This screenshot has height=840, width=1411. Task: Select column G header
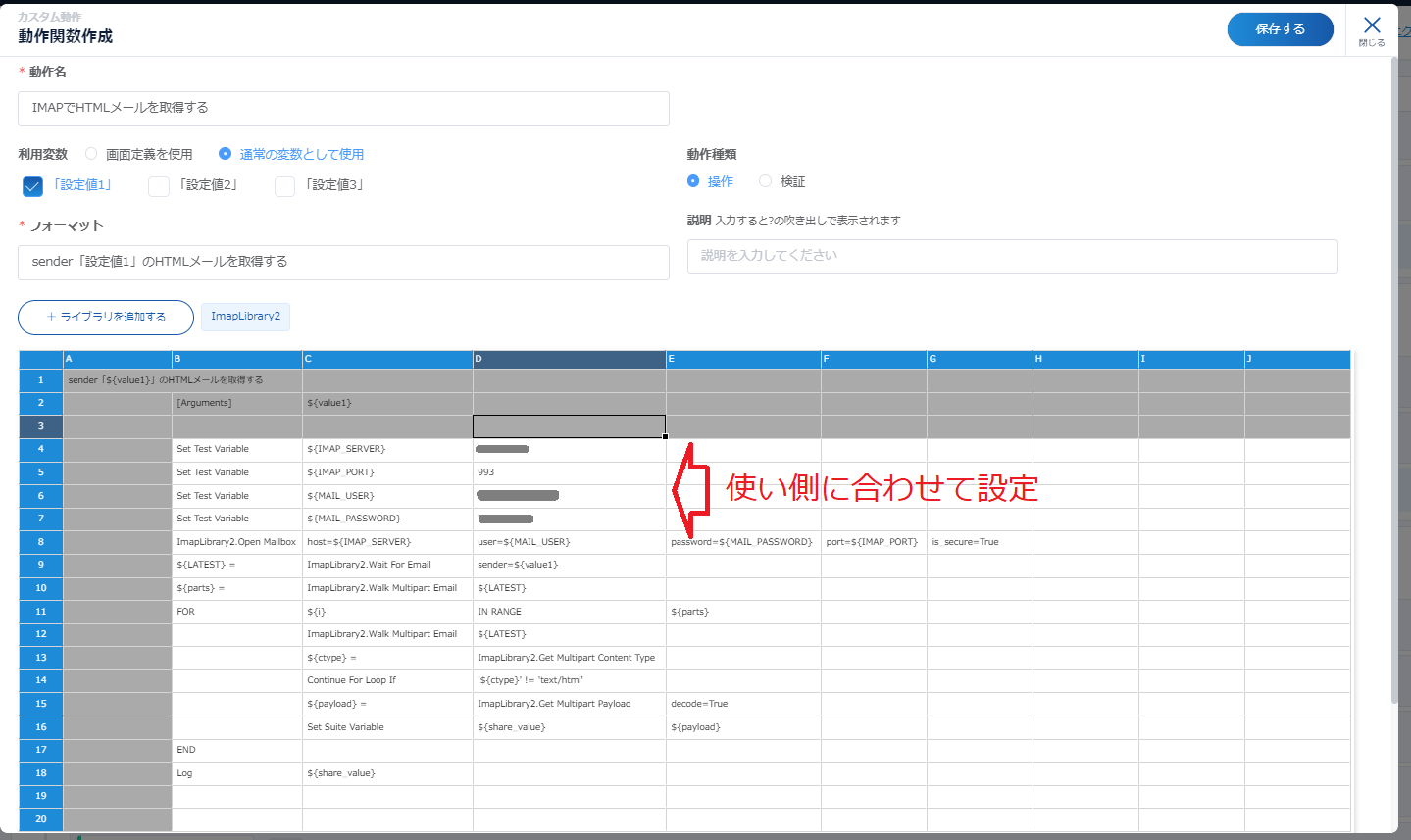coord(980,359)
